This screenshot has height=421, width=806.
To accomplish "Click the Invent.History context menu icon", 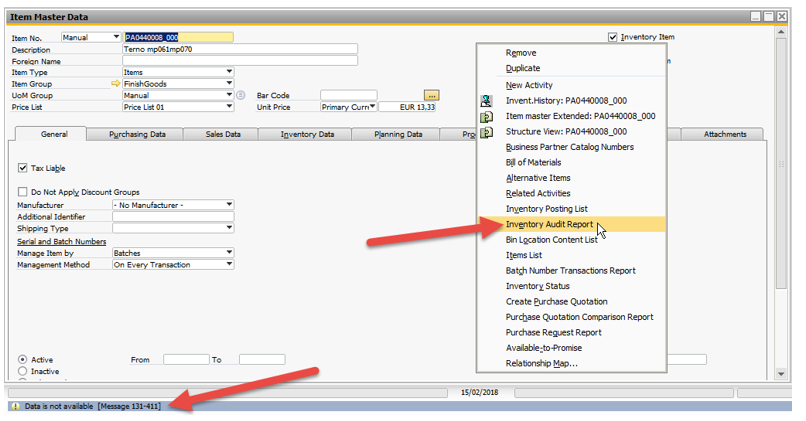I will pyautogui.click(x=486, y=101).
